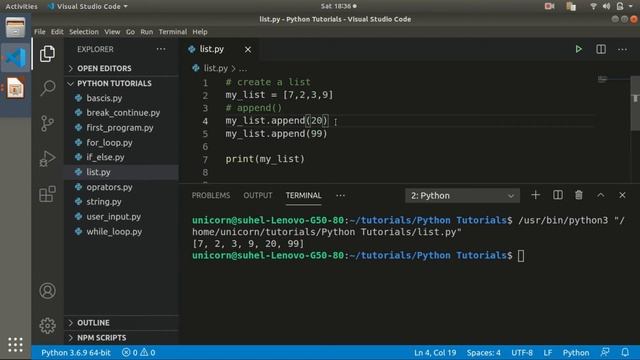Change language mode Python in status bar

576,352
